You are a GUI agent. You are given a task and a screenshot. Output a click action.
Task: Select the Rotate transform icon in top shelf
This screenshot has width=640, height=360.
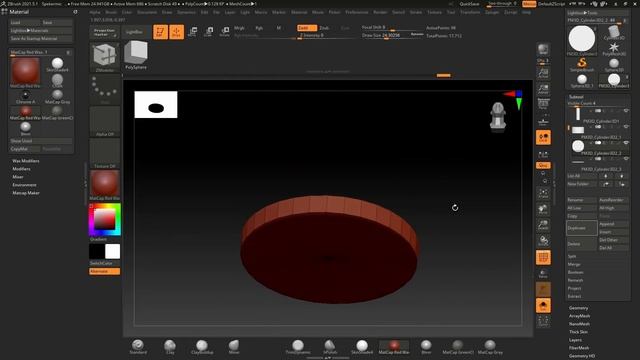[224, 32]
